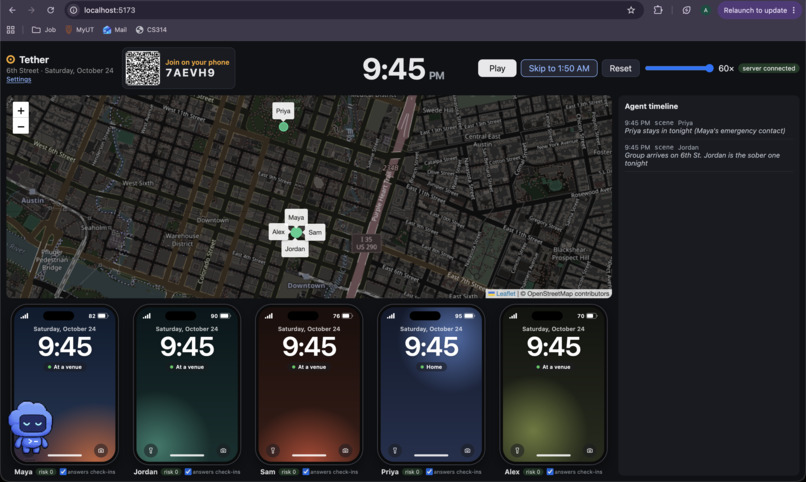Open the browser extensions puzzle icon
The height and width of the screenshot is (482, 806).
658,10
